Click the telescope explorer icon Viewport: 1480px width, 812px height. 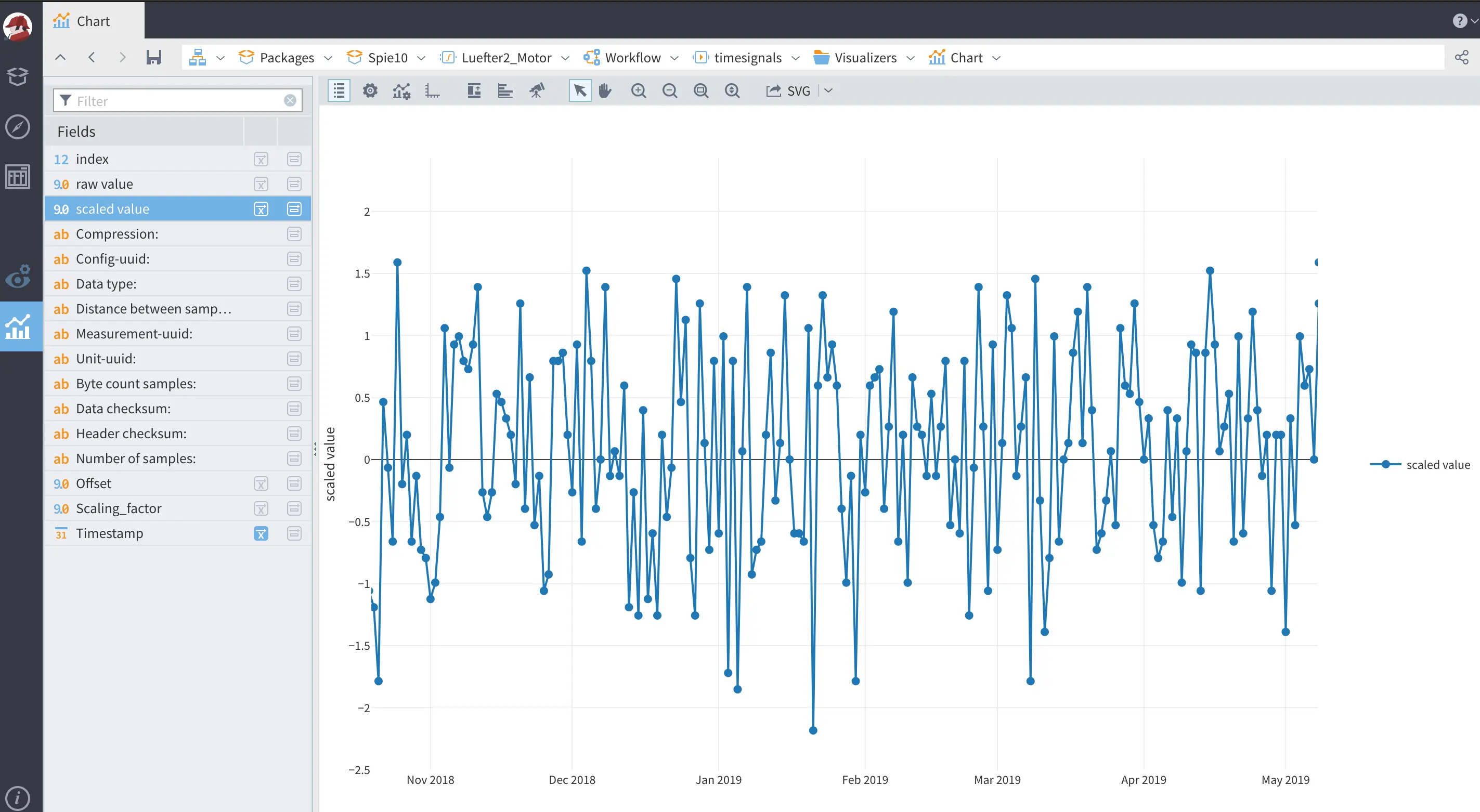pyautogui.click(x=537, y=91)
